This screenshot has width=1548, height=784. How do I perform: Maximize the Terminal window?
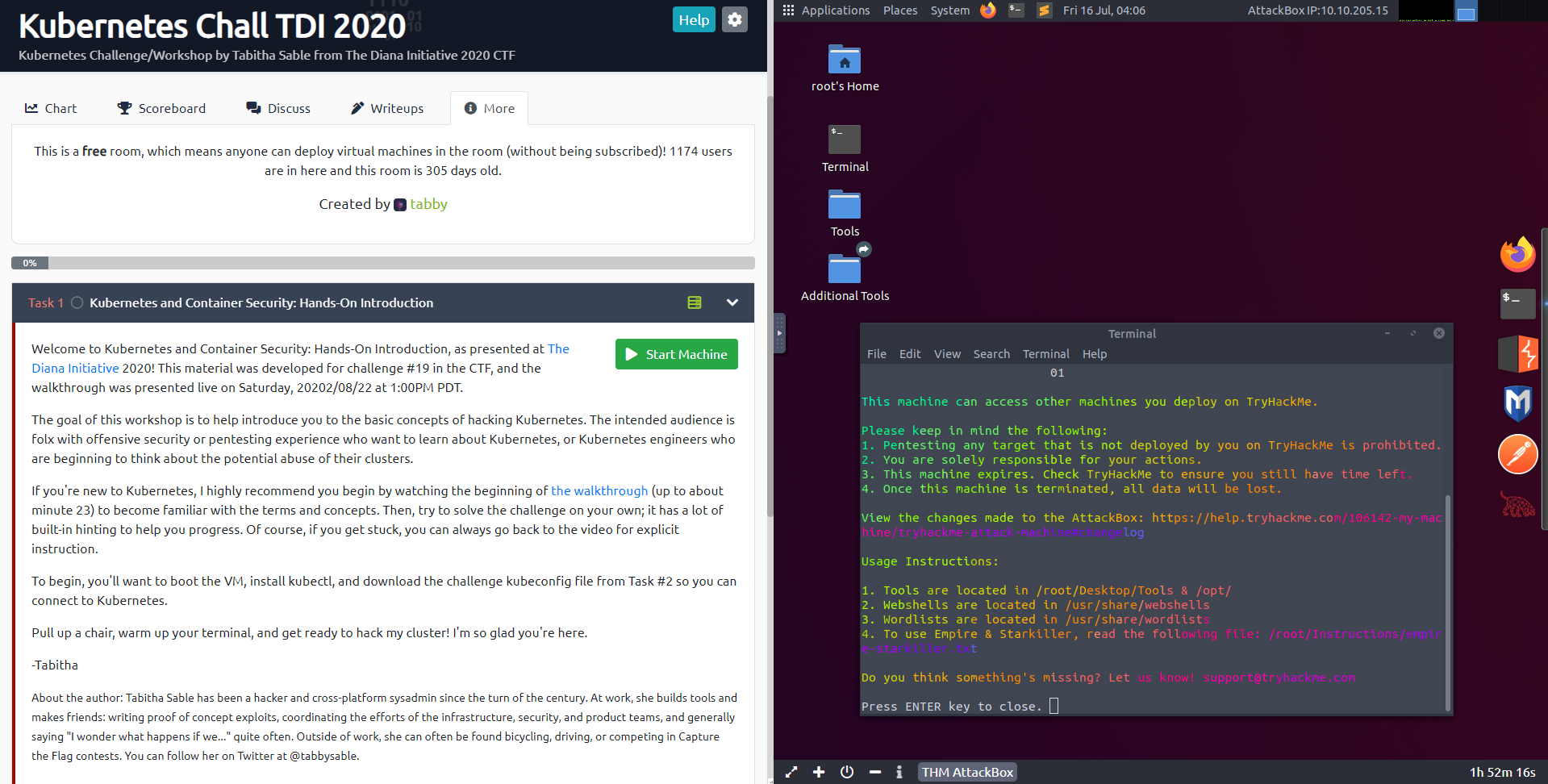[x=1413, y=333]
